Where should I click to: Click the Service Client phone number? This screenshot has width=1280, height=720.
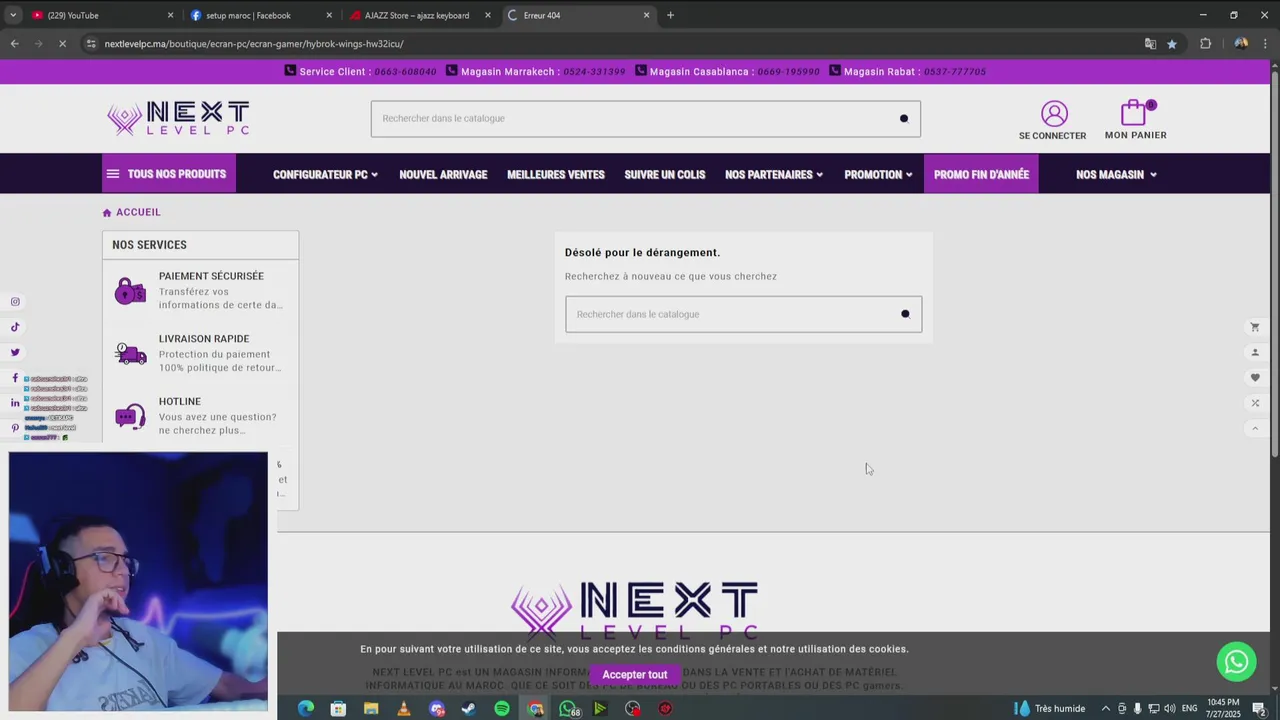(x=405, y=72)
